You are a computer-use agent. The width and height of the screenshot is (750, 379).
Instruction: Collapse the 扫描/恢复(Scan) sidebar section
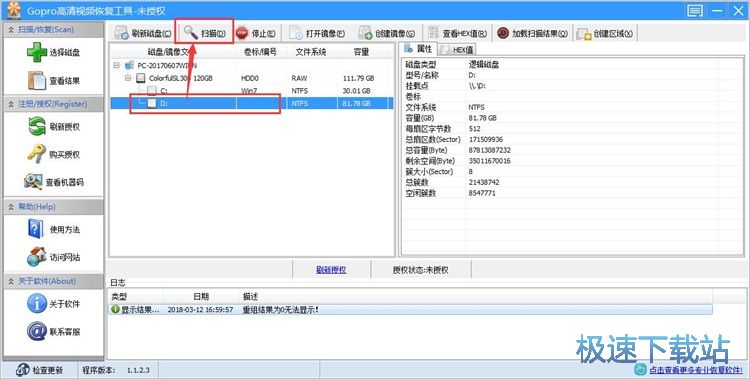point(53,29)
